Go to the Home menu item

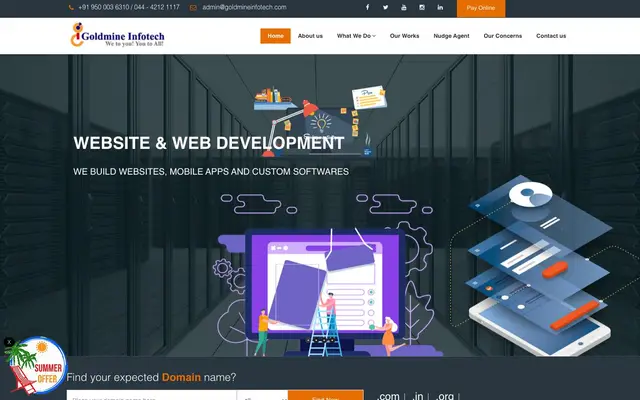tap(276, 36)
